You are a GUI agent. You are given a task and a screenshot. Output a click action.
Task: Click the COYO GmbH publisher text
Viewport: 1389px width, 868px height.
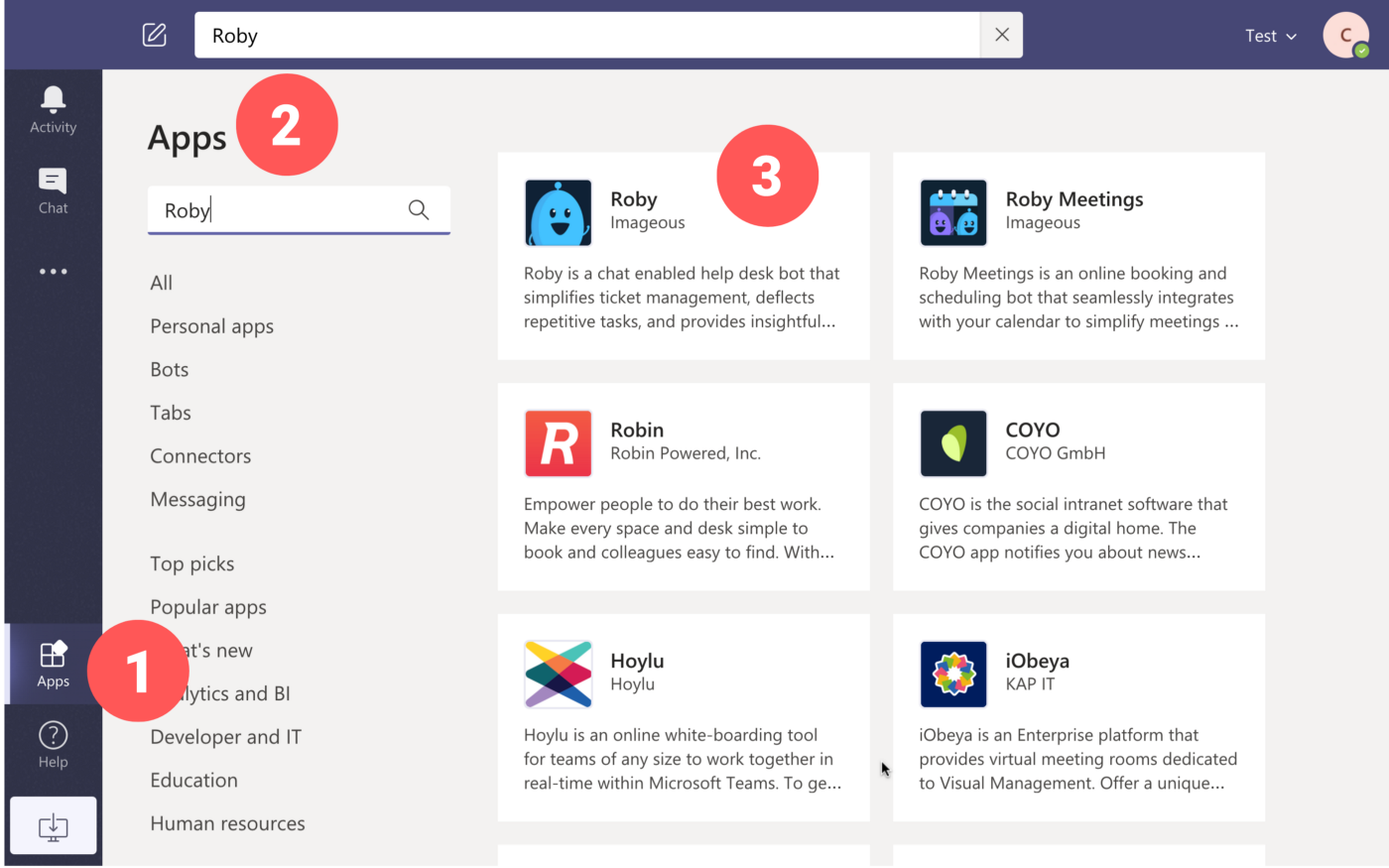pos(1056,453)
